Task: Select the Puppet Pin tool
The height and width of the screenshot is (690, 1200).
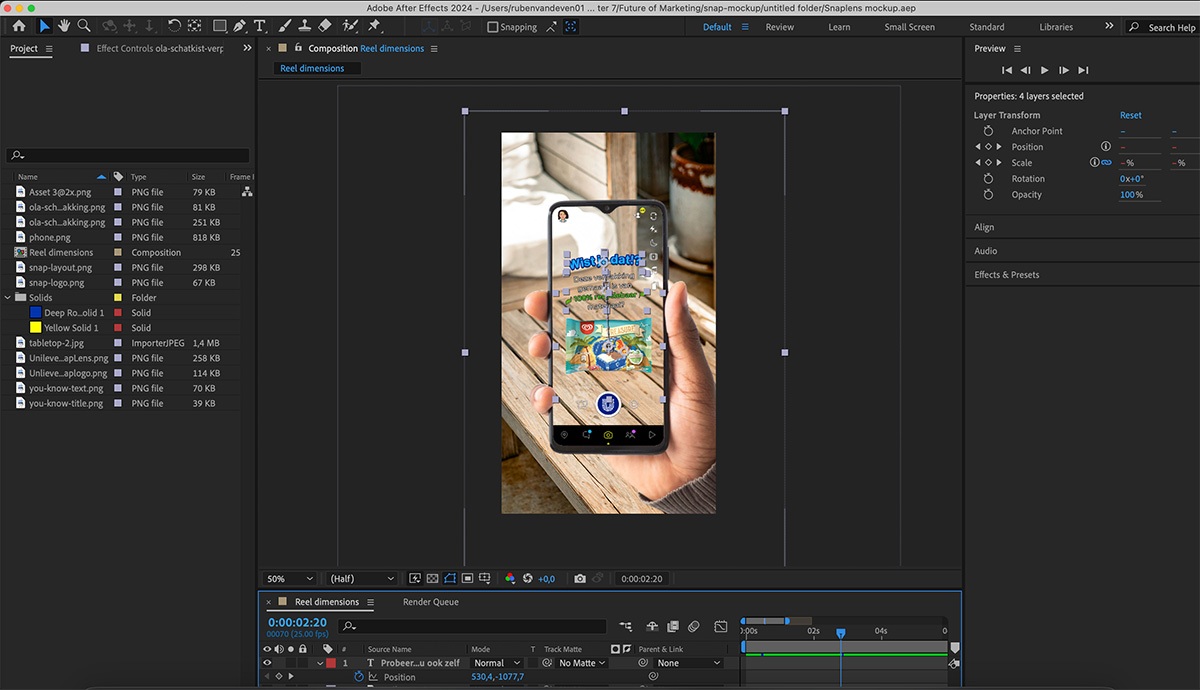Action: 374,26
